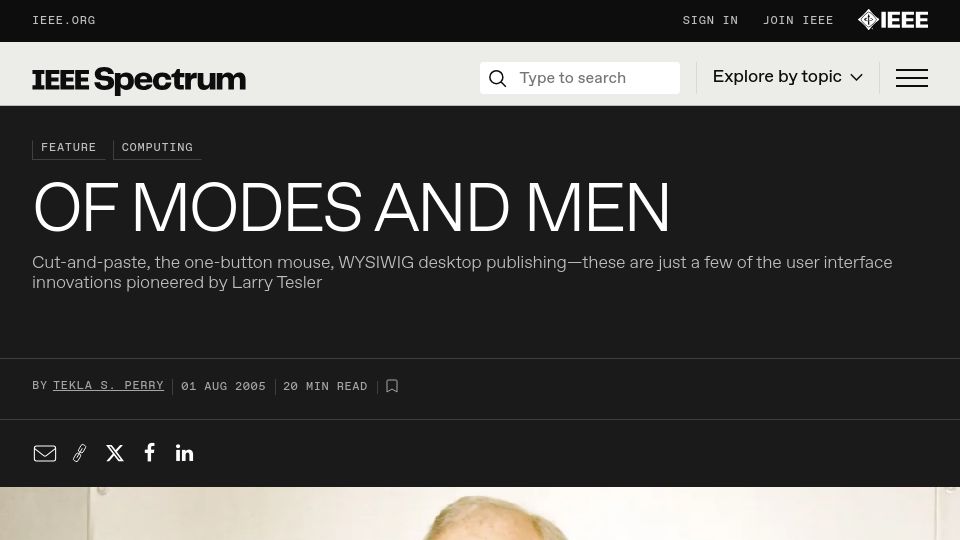This screenshot has width=960, height=540.
Task: Click the article subtitle about Larry Tesler
Action: [462, 272]
